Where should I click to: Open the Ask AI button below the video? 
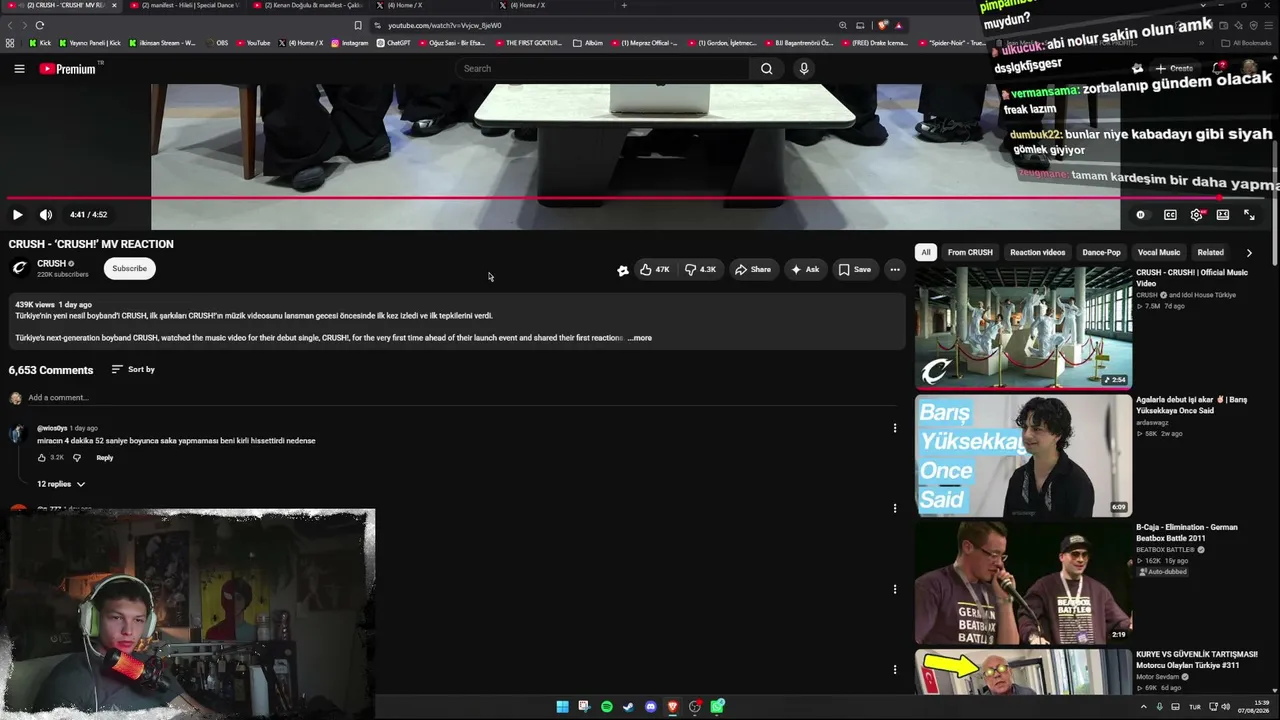click(x=805, y=269)
